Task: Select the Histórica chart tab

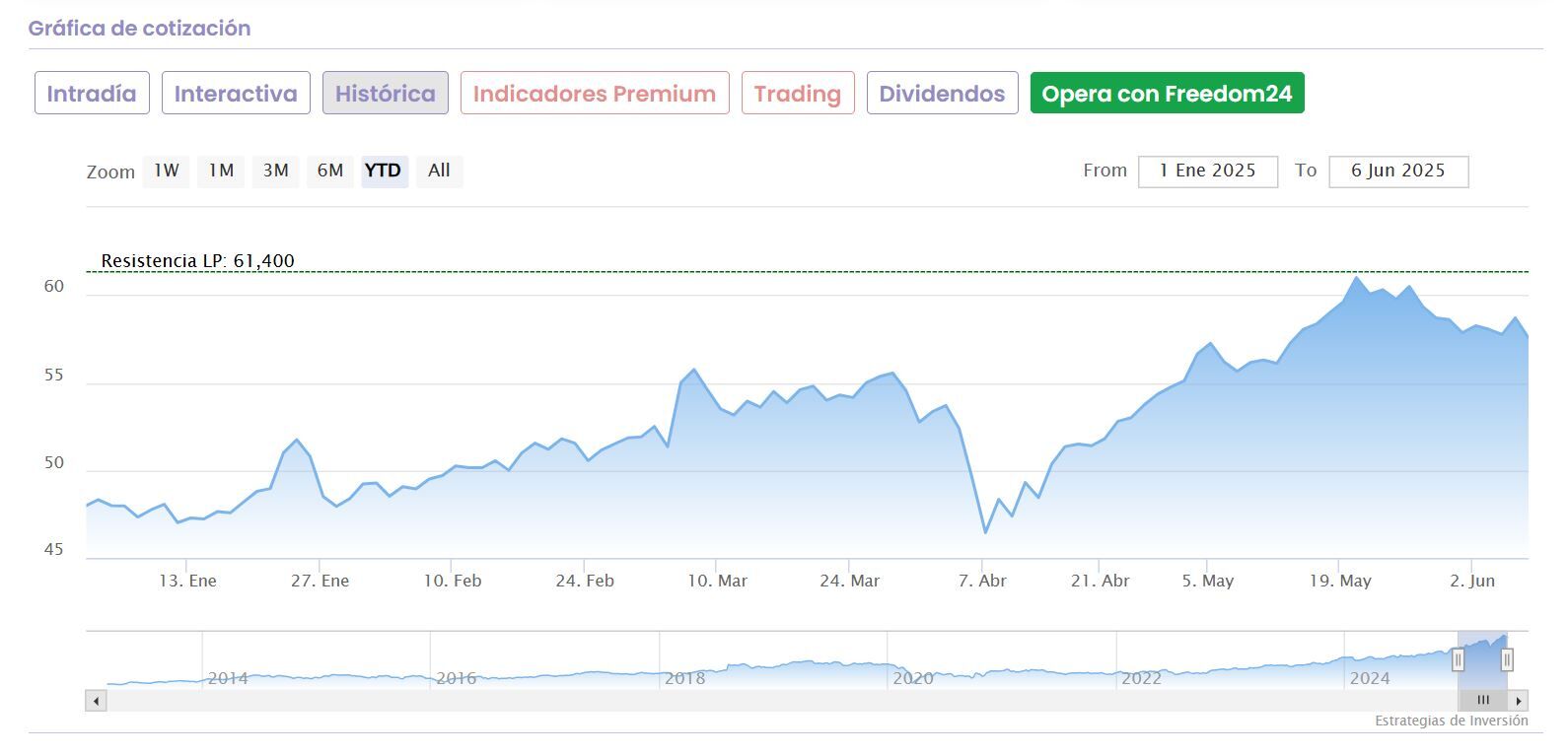Action: coord(385,94)
